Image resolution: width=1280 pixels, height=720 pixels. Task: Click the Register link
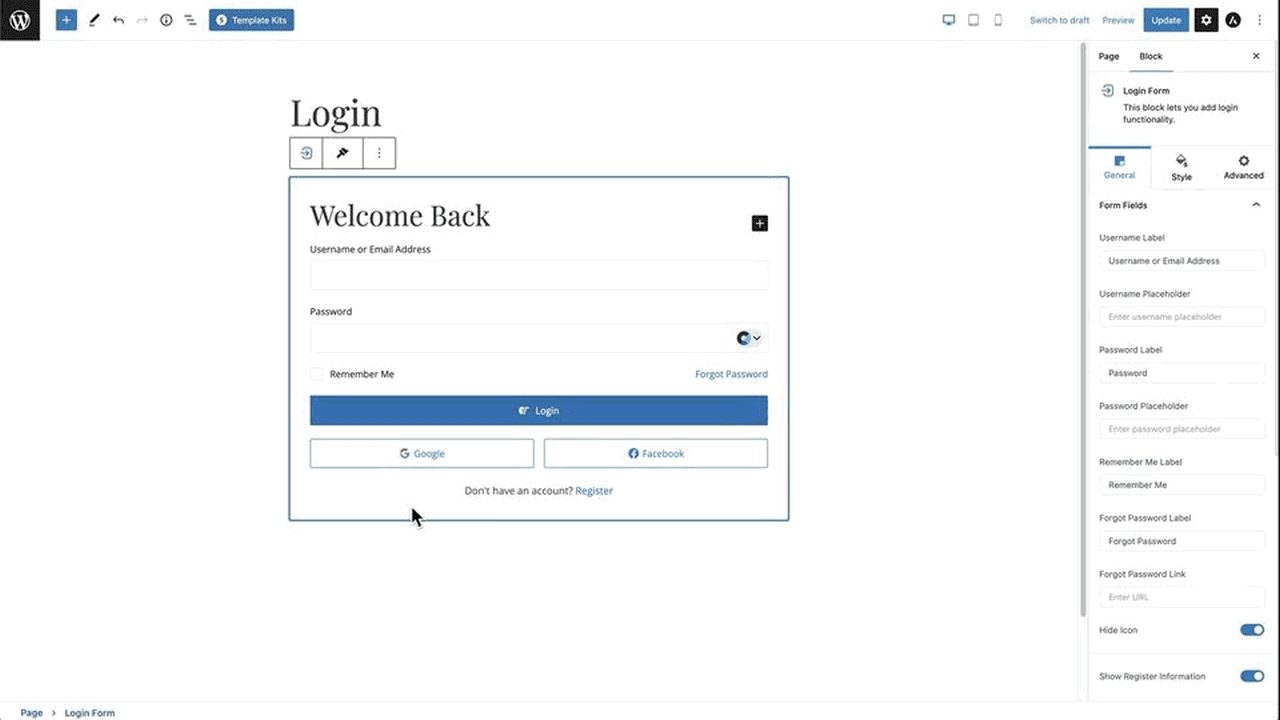594,491
